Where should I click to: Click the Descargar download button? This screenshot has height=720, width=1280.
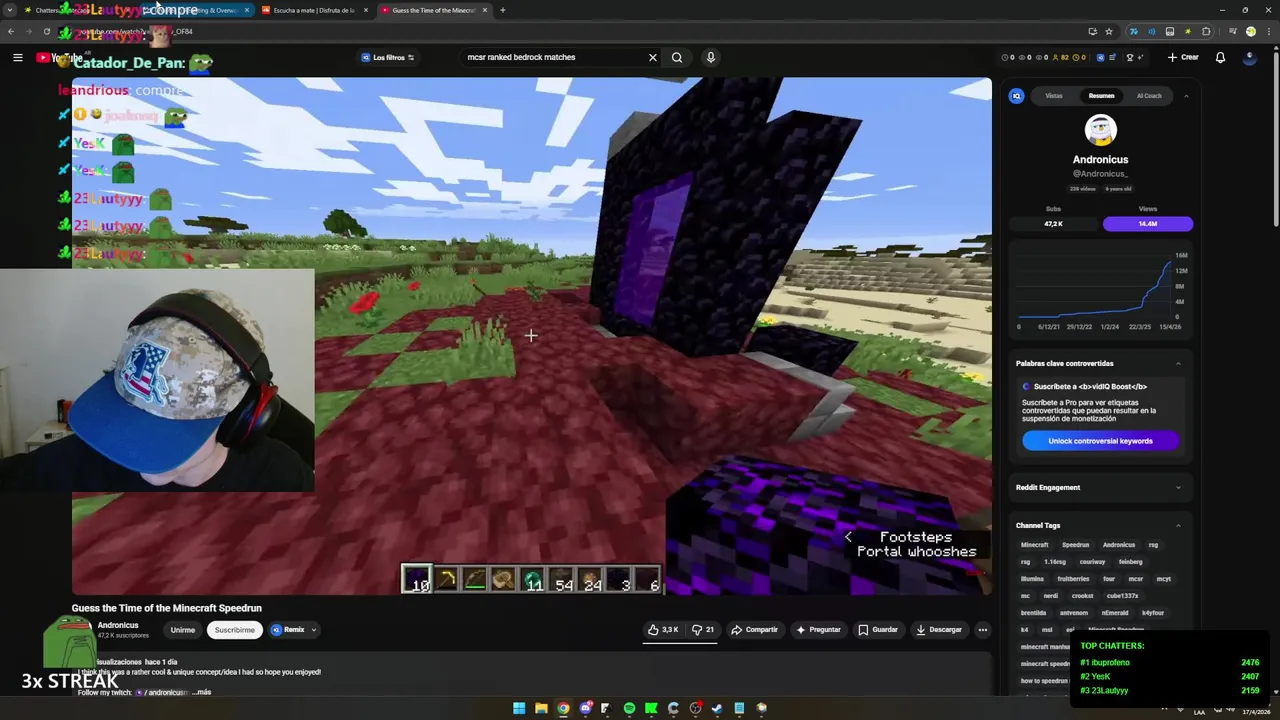pos(939,630)
